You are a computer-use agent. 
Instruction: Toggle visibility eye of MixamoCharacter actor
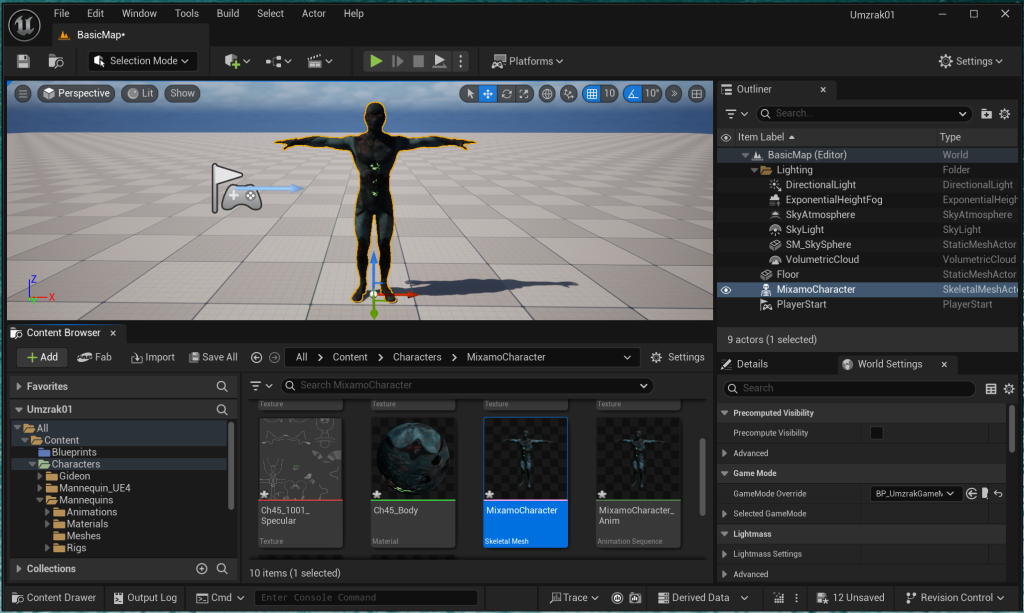pyautogui.click(x=726, y=290)
